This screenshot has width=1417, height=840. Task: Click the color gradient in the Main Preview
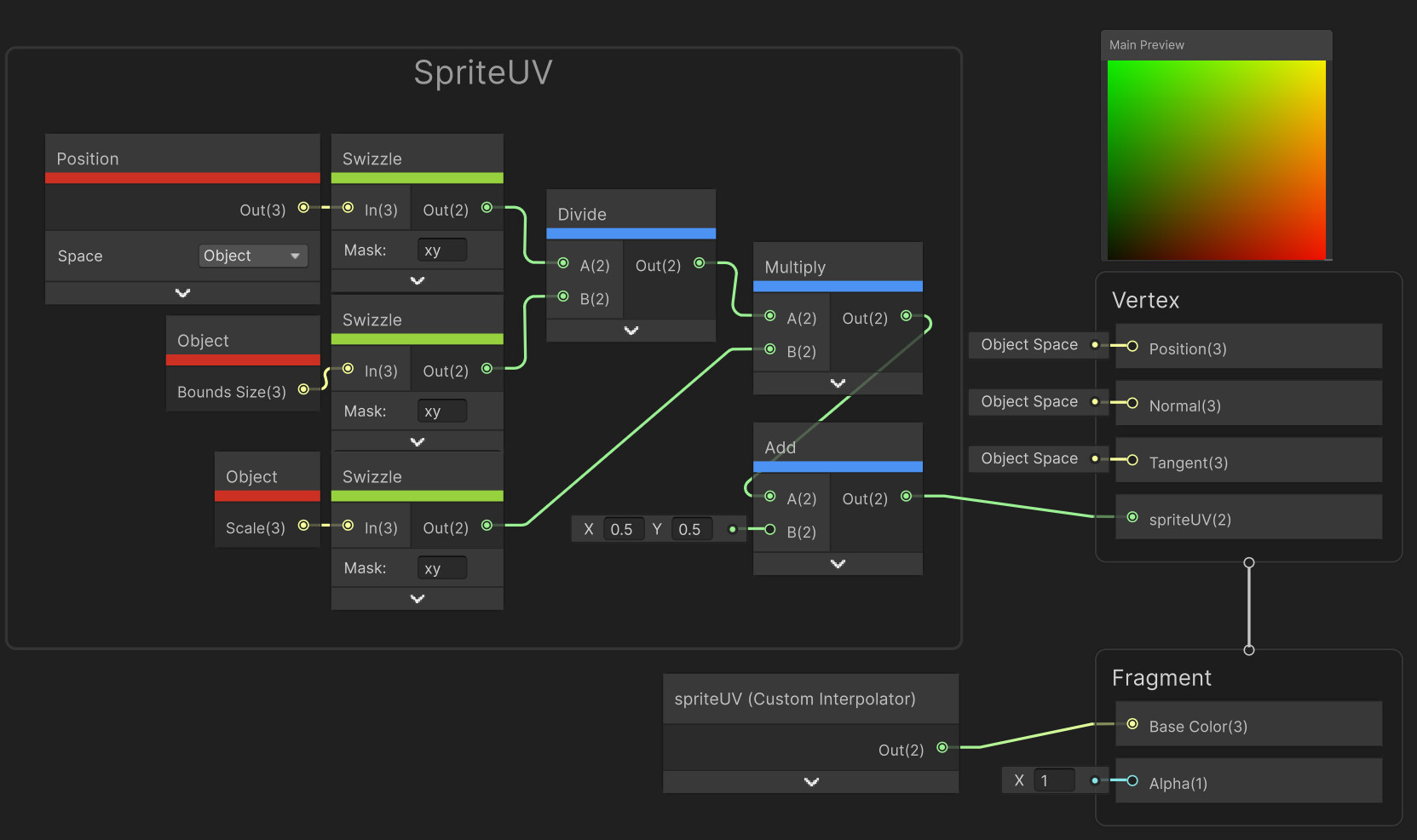click(1217, 161)
